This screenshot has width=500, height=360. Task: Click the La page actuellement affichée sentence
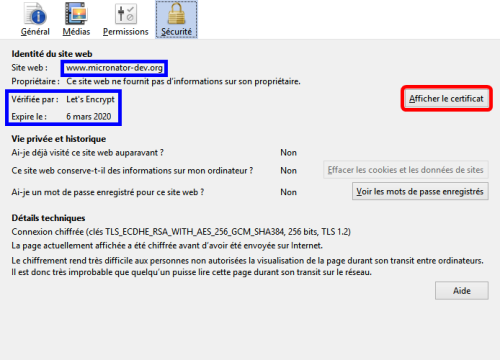(167, 246)
